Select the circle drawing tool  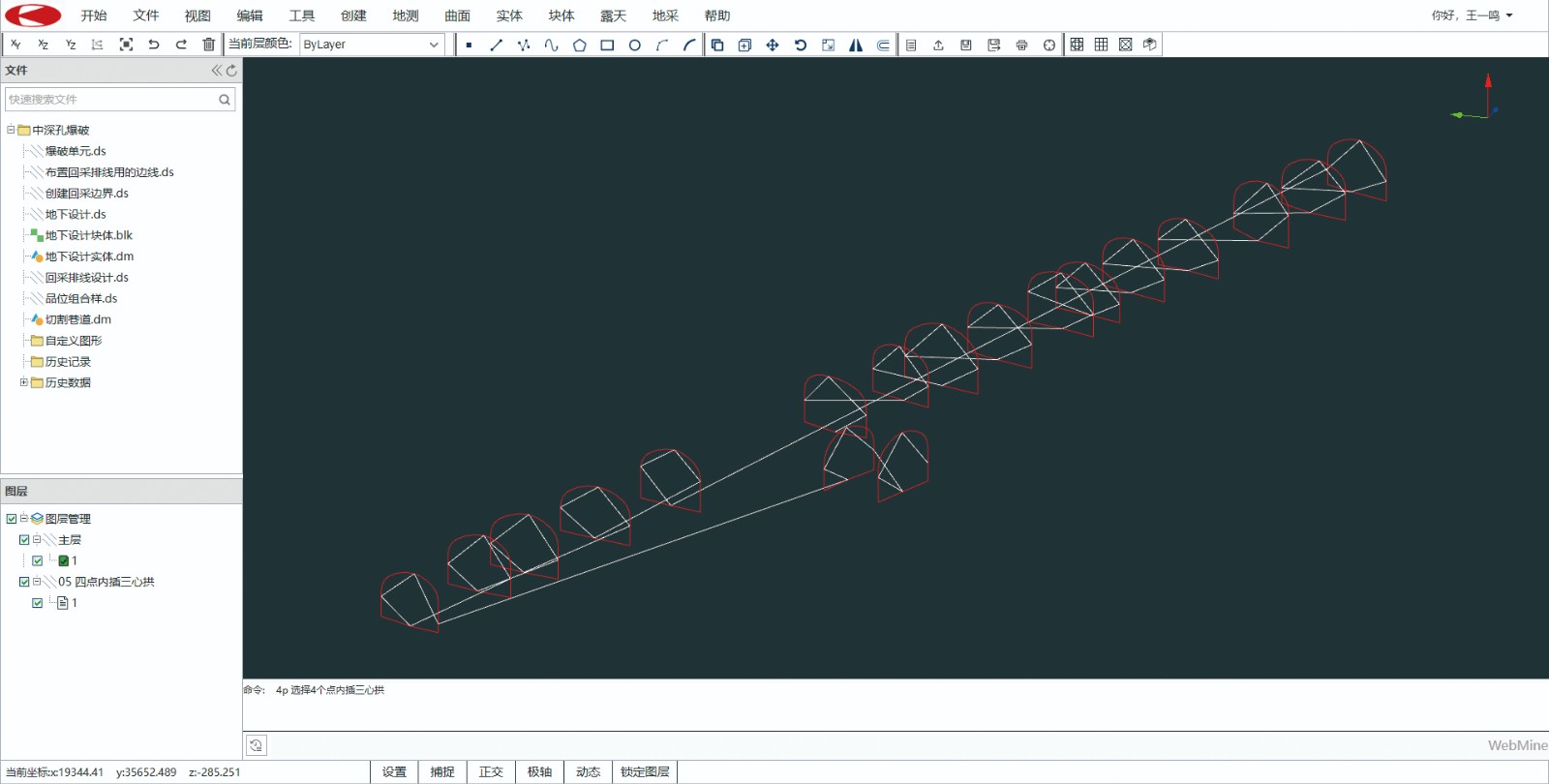(634, 45)
